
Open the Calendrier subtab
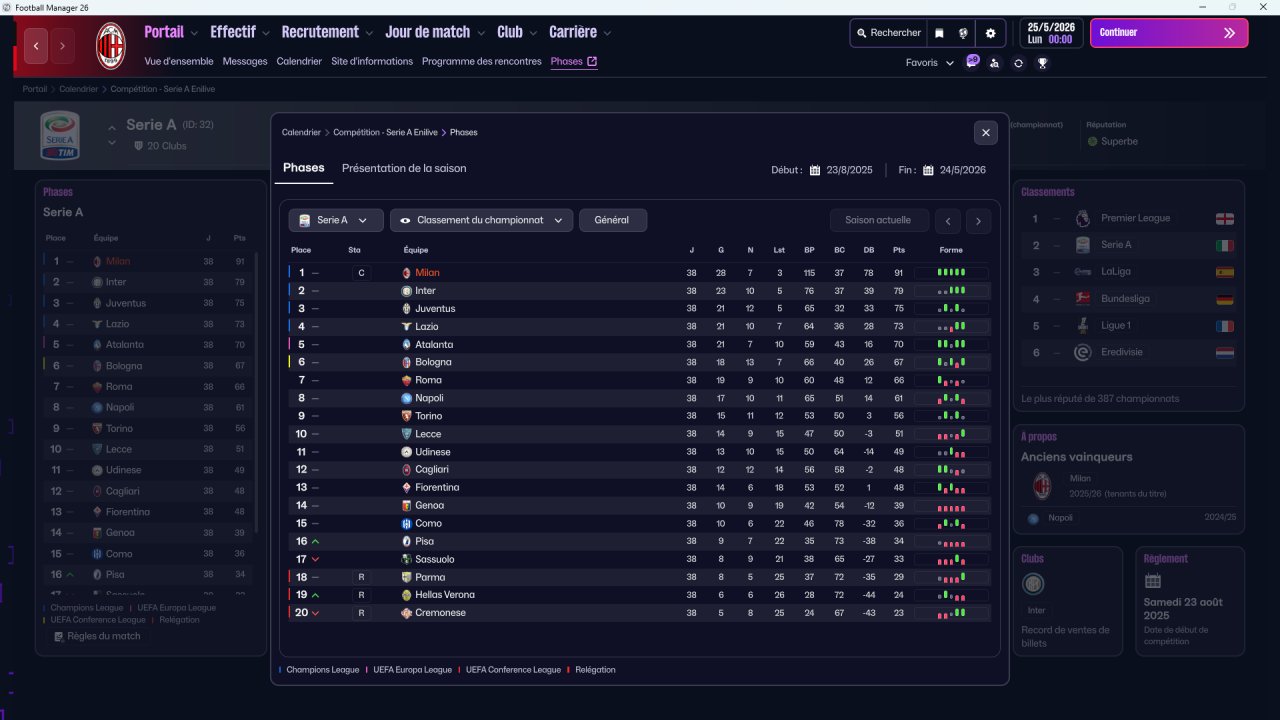click(299, 61)
